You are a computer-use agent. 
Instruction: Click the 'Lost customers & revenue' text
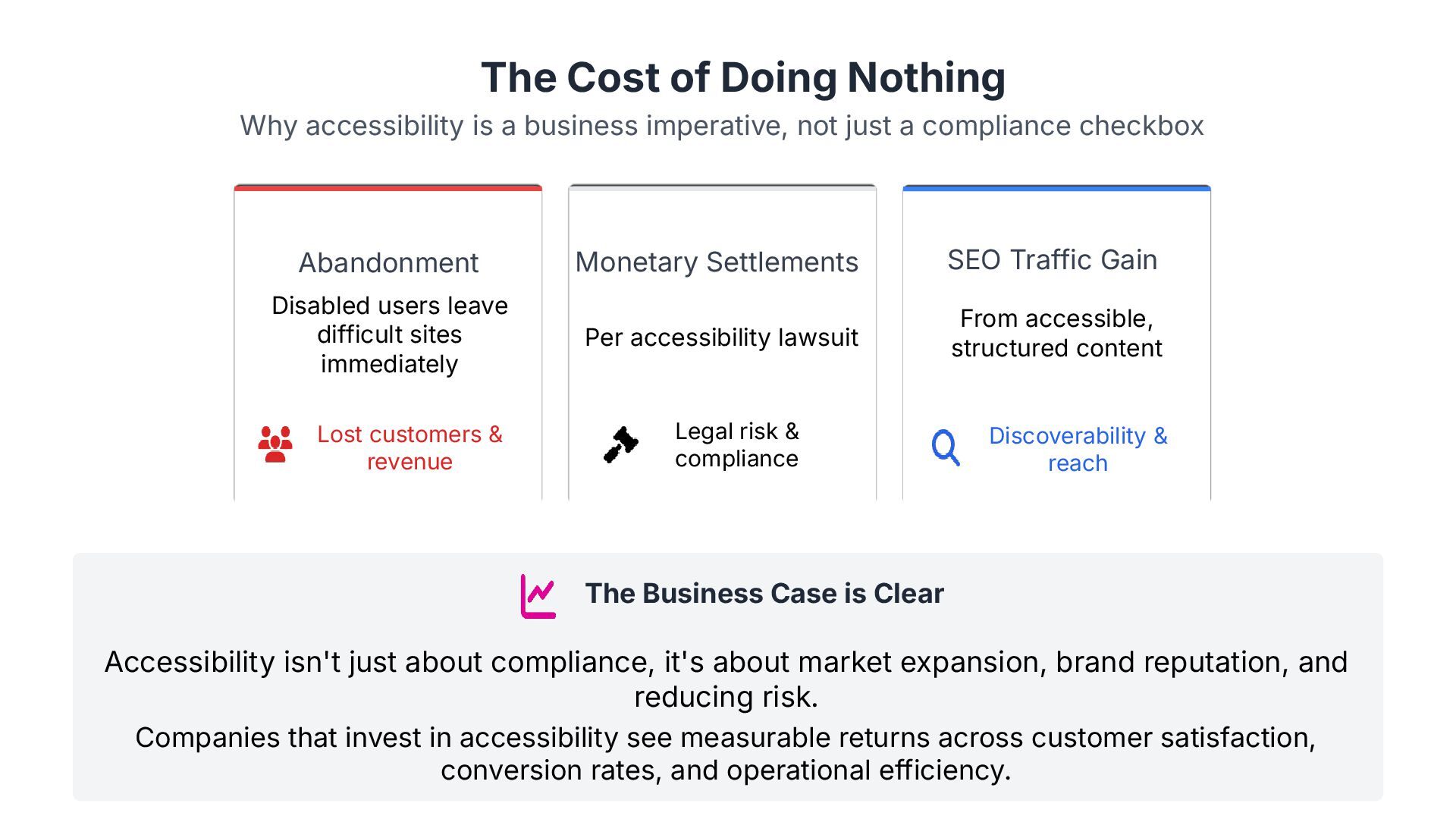[x=409, y=447]
